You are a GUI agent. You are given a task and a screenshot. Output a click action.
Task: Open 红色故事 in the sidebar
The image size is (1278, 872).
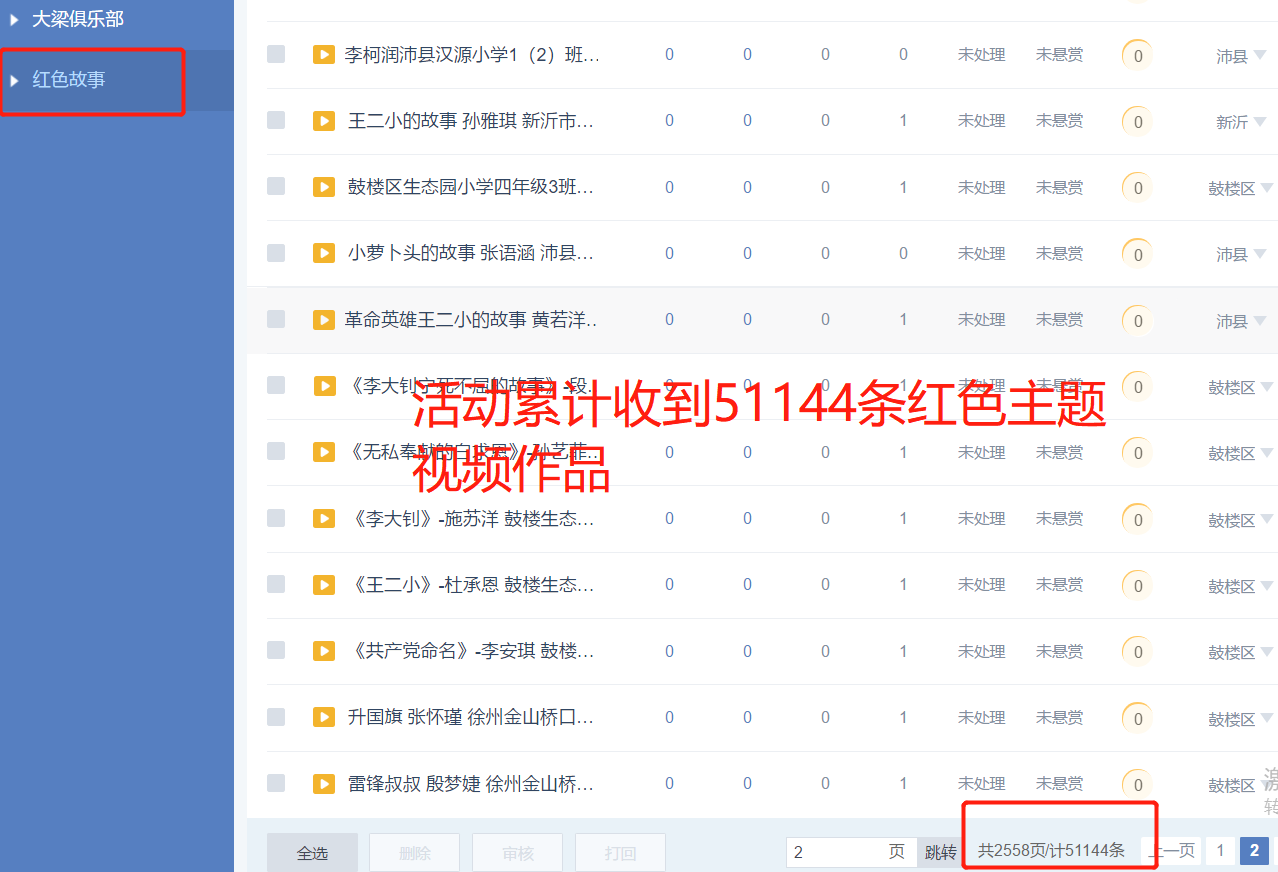pyautogui.click(x=69, y=80)
